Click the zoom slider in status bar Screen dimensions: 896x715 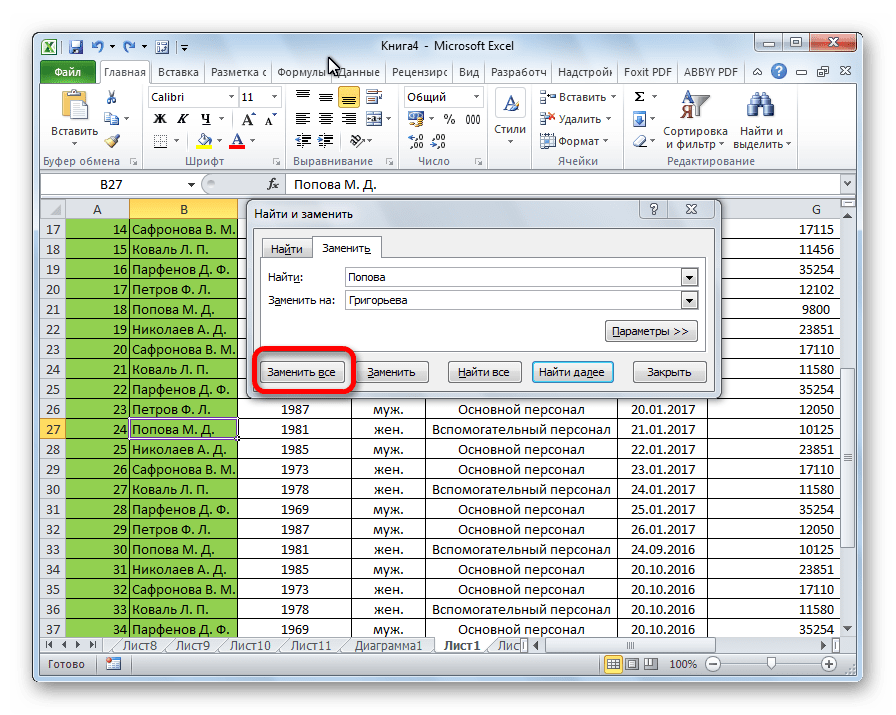pos(770,664)
